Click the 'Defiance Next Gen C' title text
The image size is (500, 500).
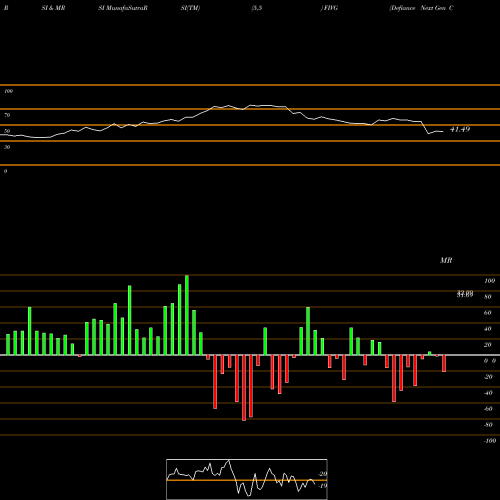pyautogui.click(x=421, y=8)
